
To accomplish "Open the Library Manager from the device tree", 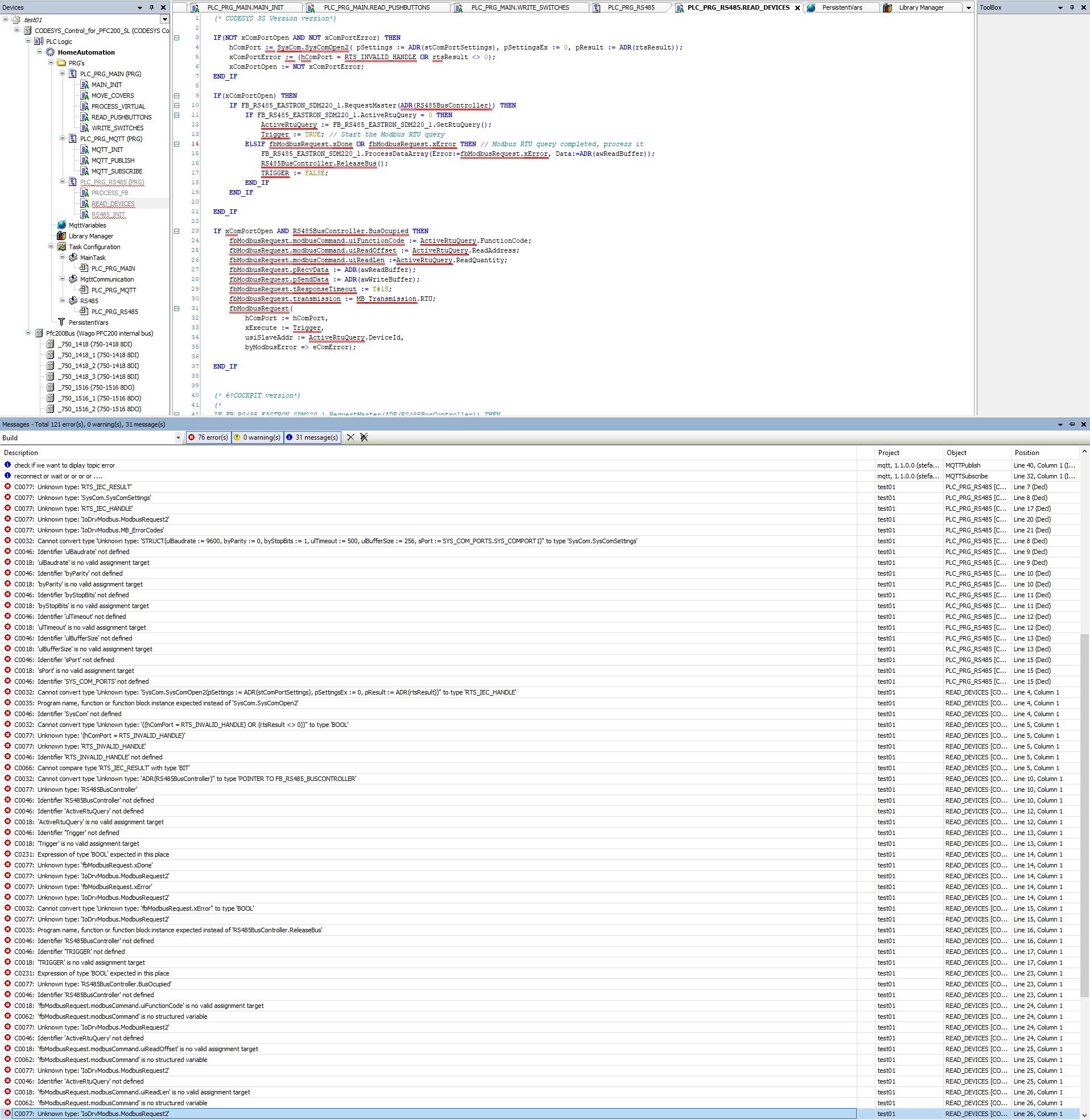I will [90, 236].
